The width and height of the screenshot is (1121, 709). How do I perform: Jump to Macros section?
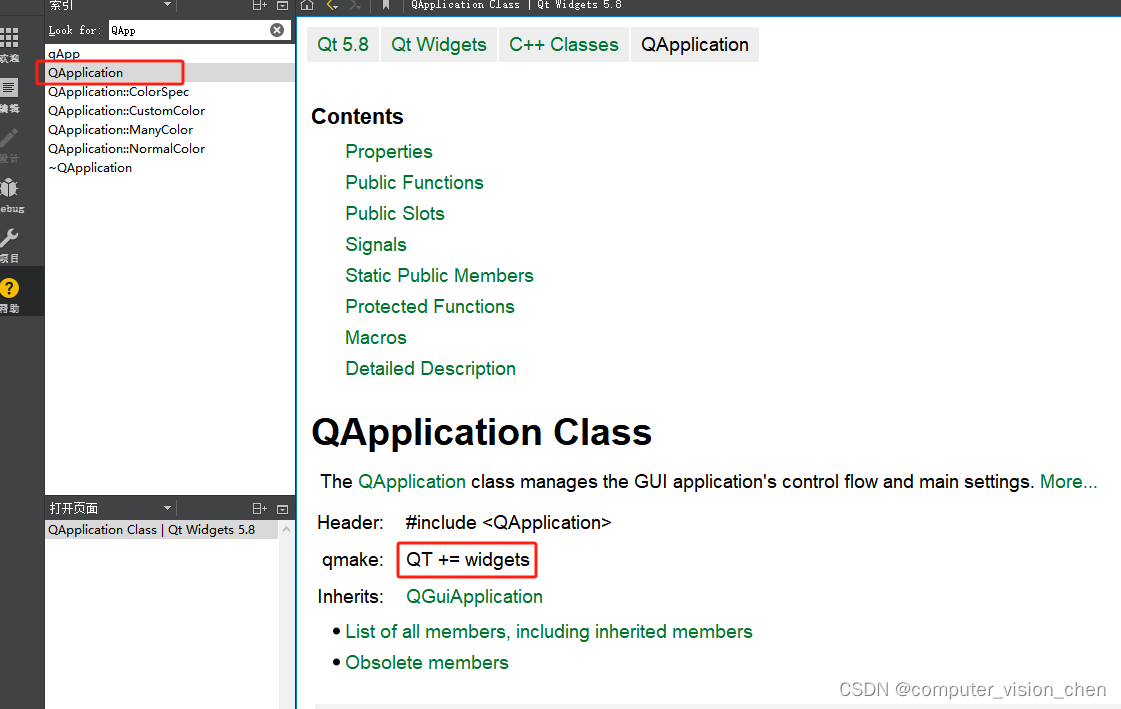tap(375, 337)
